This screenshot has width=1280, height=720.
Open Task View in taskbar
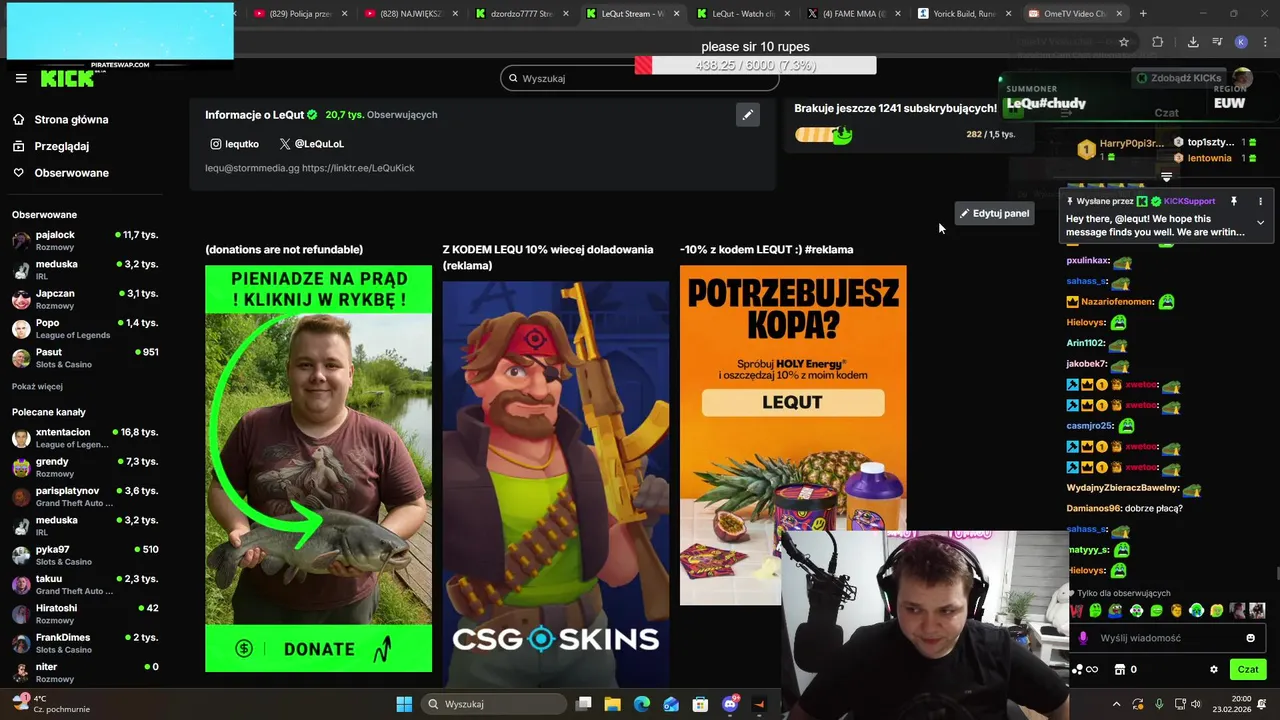click(584, 704)
